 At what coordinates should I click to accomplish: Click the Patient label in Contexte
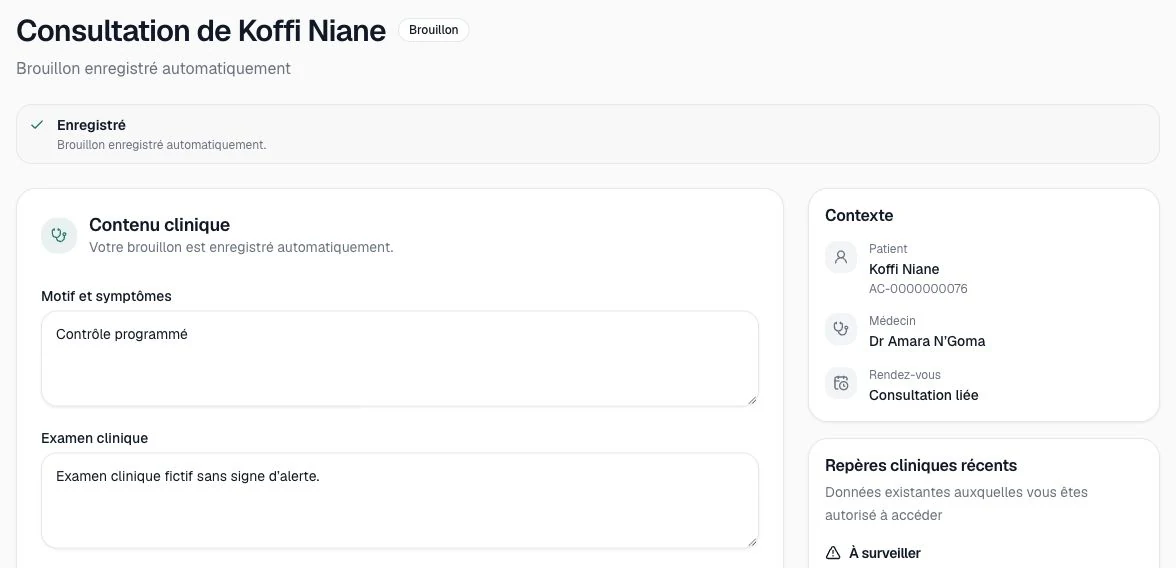(888, 248)
